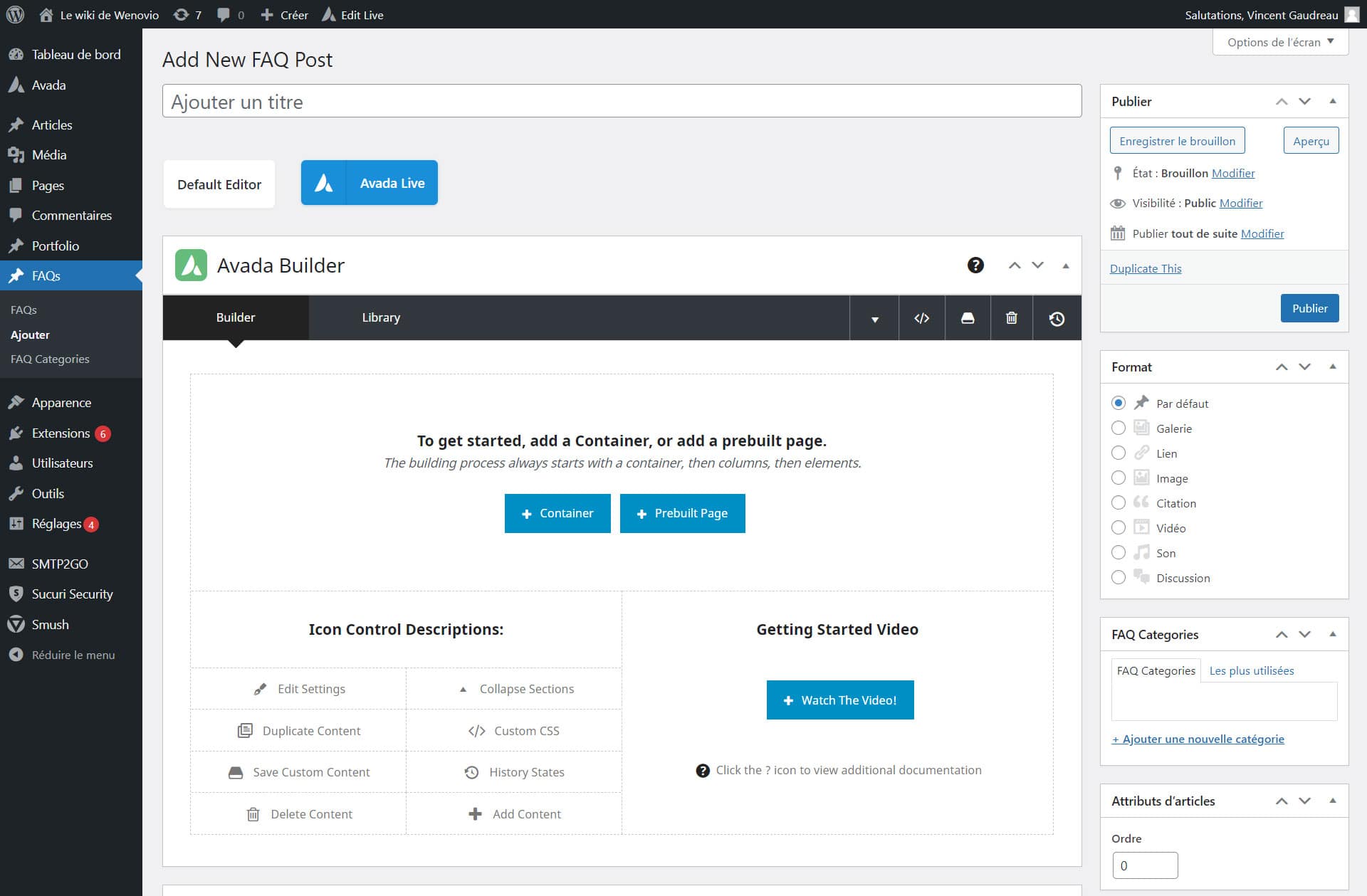
Task: Click Enregistrer le brouillon button
Action: click(x=1178, y=141)
